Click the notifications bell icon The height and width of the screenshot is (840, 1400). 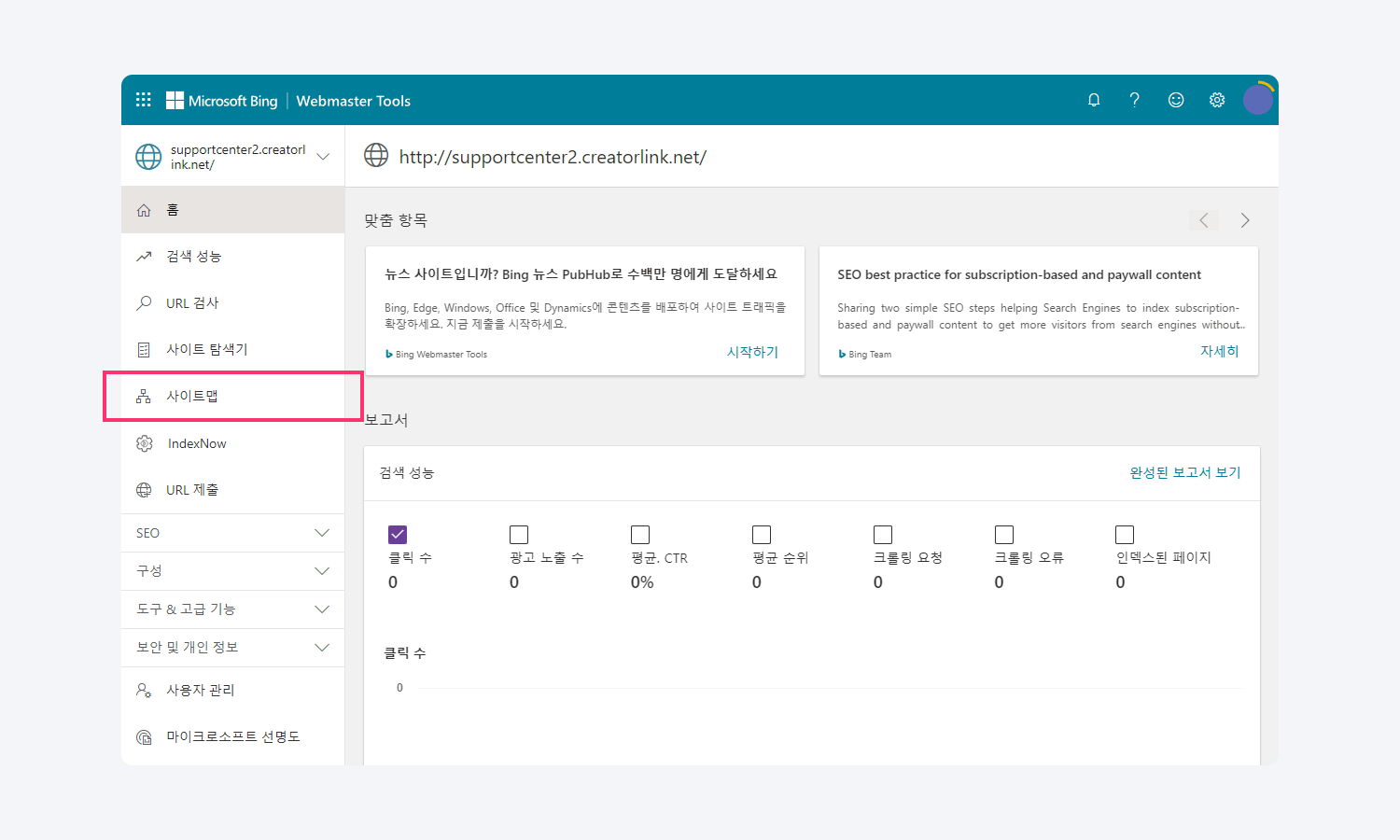[x=1094, y=100]
